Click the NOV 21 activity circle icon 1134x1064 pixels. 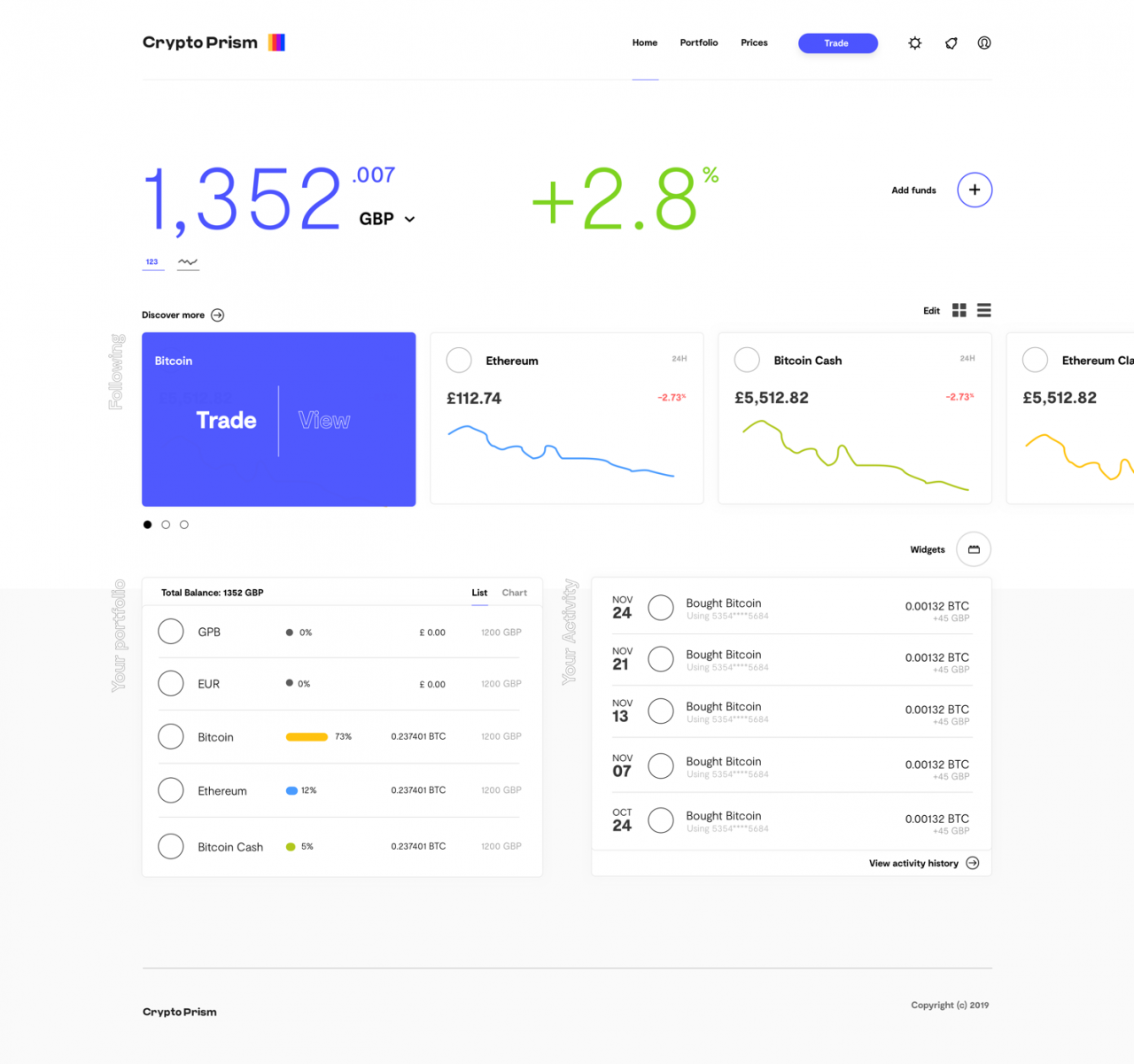pyautogui.click(x=661, y=659)
